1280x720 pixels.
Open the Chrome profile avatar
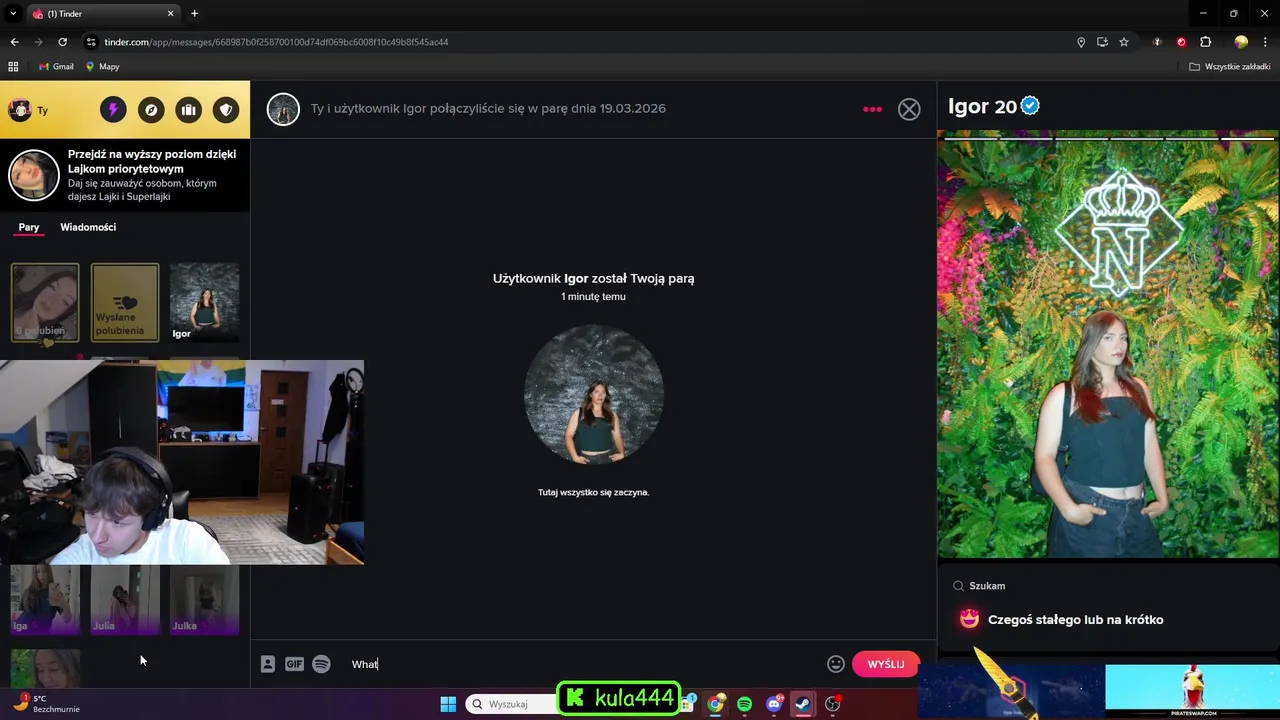[x=1241, y=42]
